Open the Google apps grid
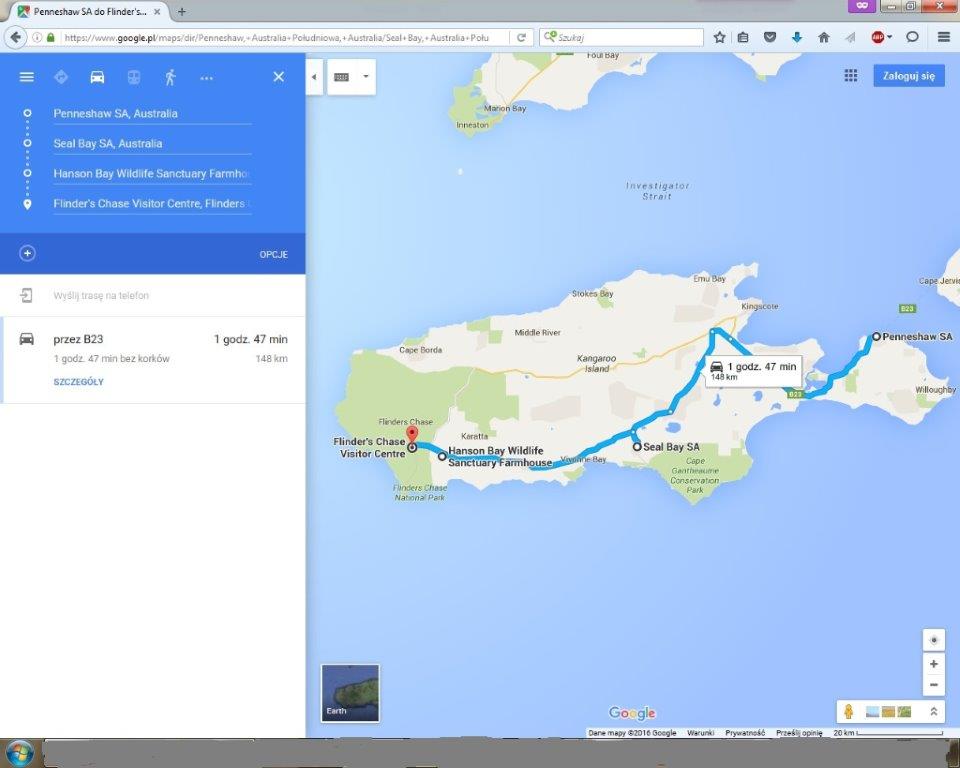 tap(850, 75)
